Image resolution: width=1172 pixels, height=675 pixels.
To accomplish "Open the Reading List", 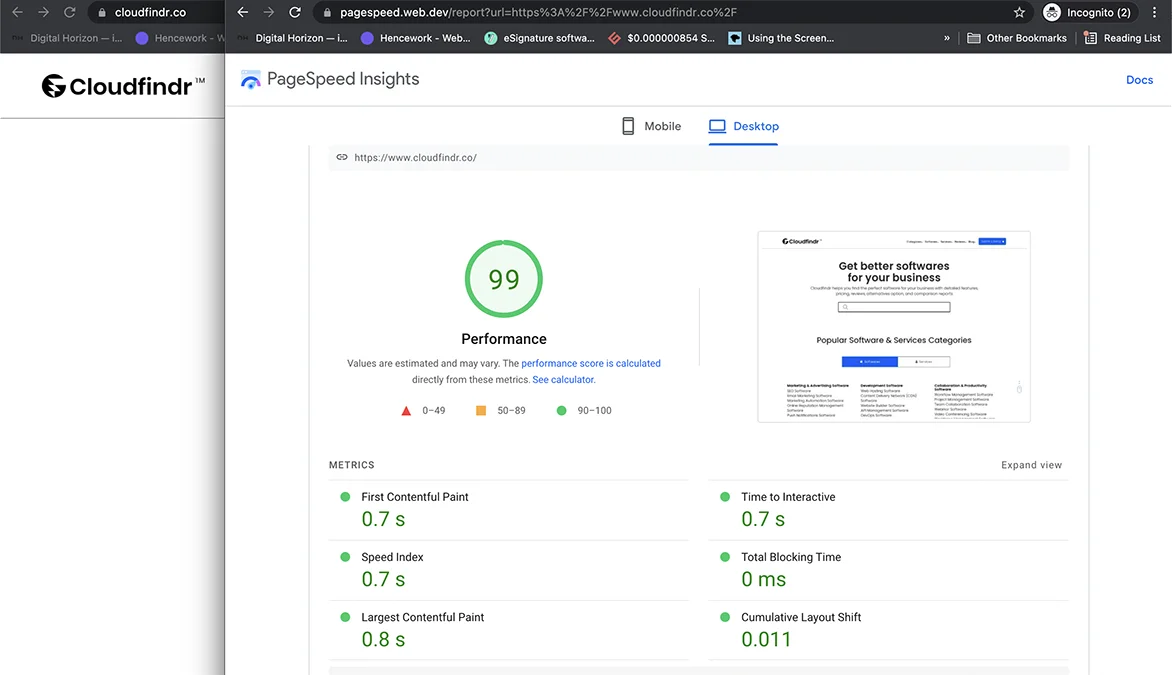I will pyautogui.click(x=1123, y=38).
